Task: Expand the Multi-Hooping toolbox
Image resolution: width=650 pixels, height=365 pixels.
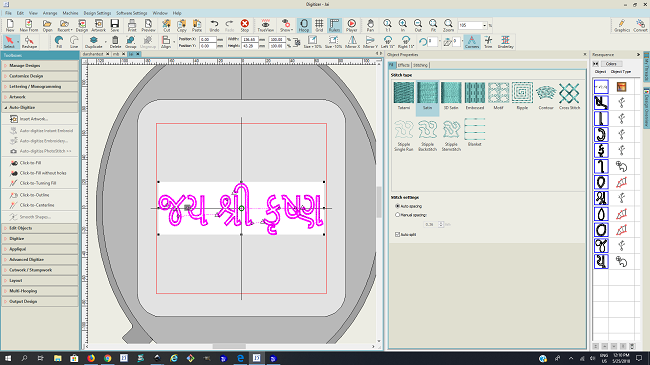Action: pos(40,291)
